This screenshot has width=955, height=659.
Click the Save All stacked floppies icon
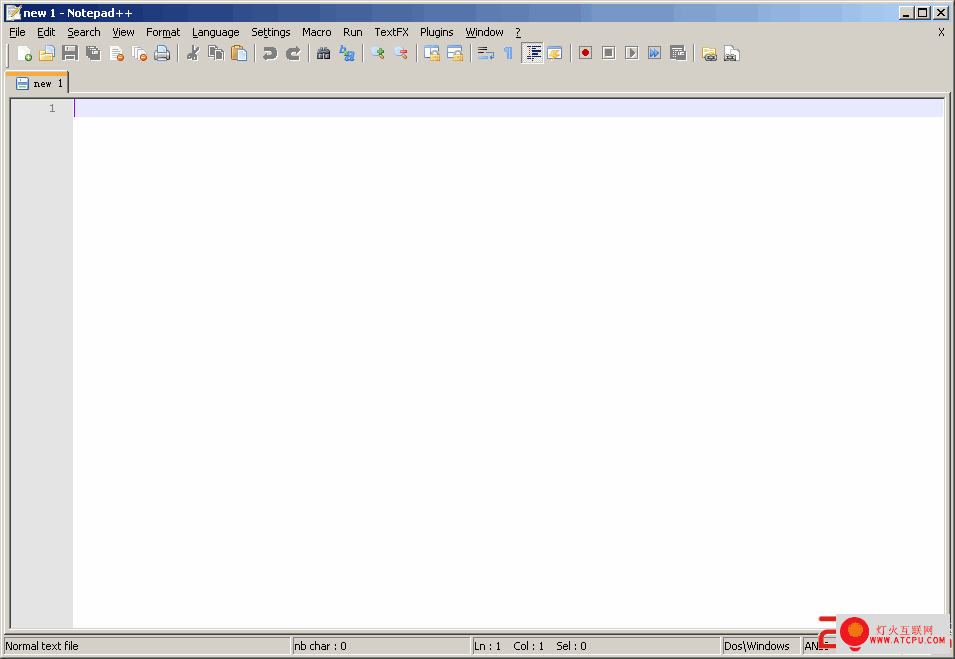(93, 54)
